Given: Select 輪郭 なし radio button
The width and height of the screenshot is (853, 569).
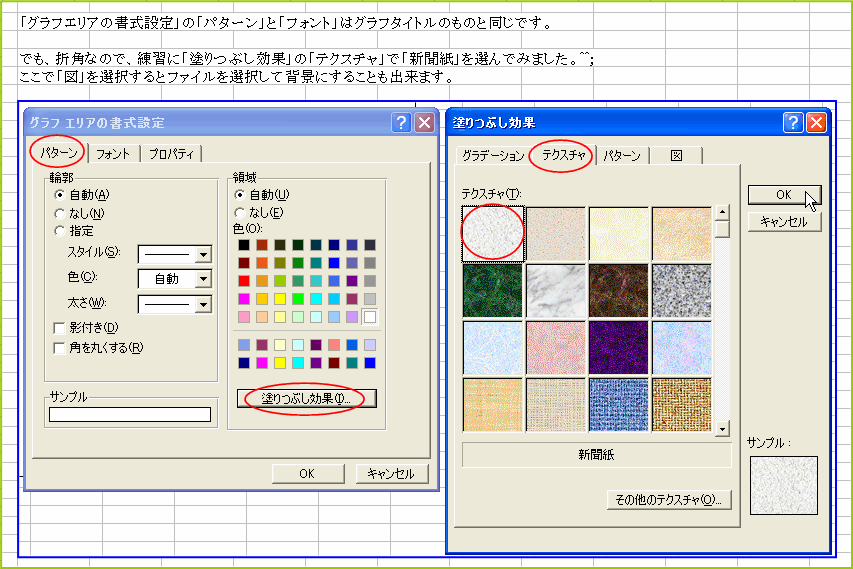Looking at the screenshot, I should [x=60, y=213].
